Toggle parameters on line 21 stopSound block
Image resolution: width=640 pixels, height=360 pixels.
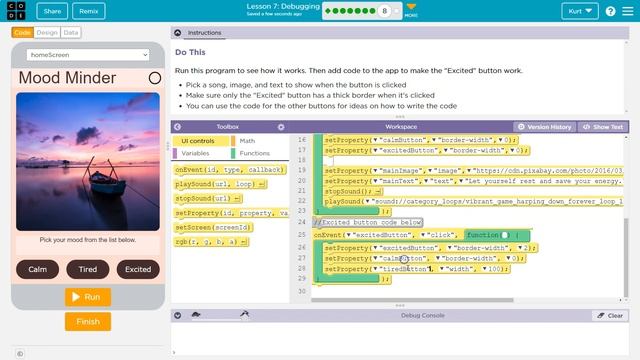[378, 191]
